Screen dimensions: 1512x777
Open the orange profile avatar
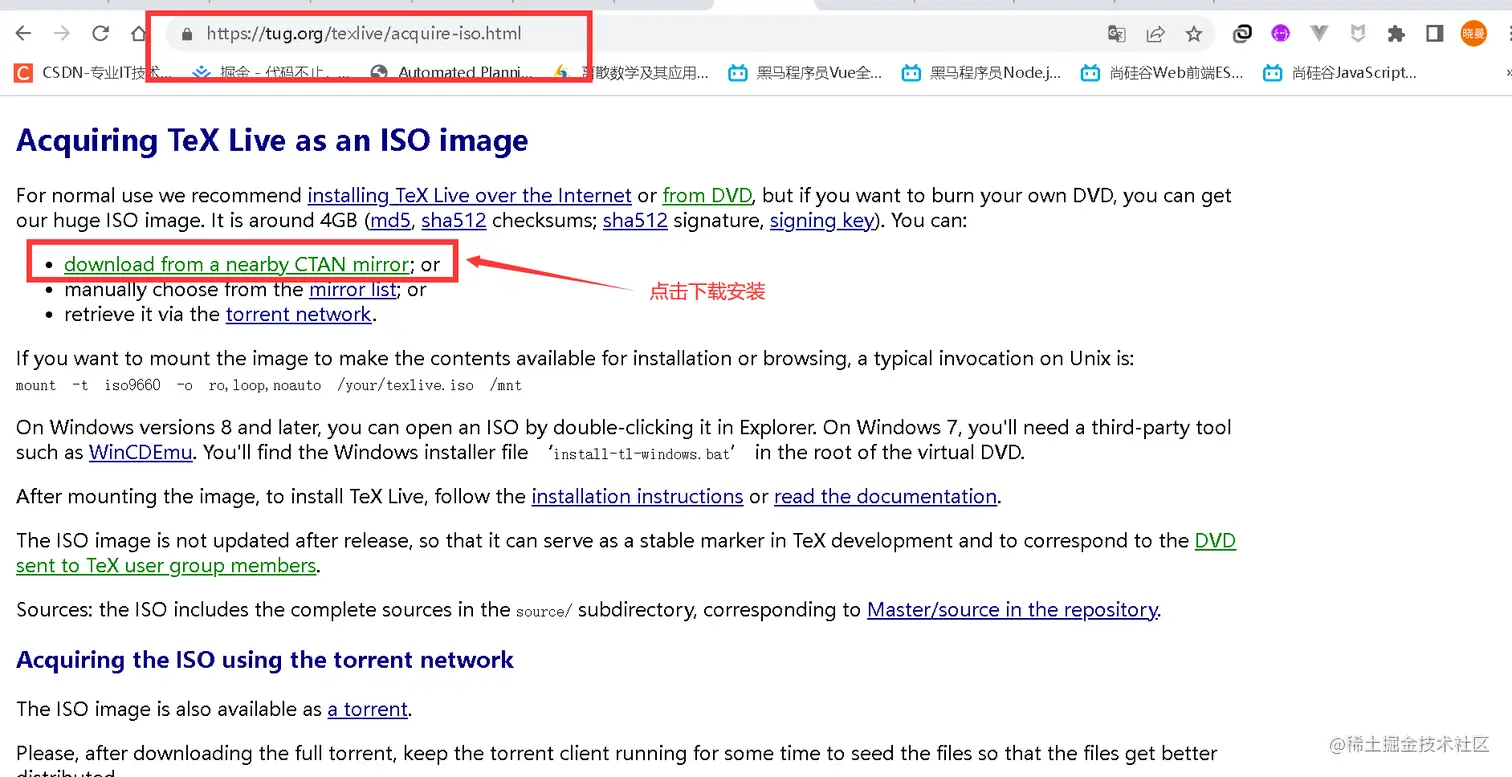(1474, 34)
